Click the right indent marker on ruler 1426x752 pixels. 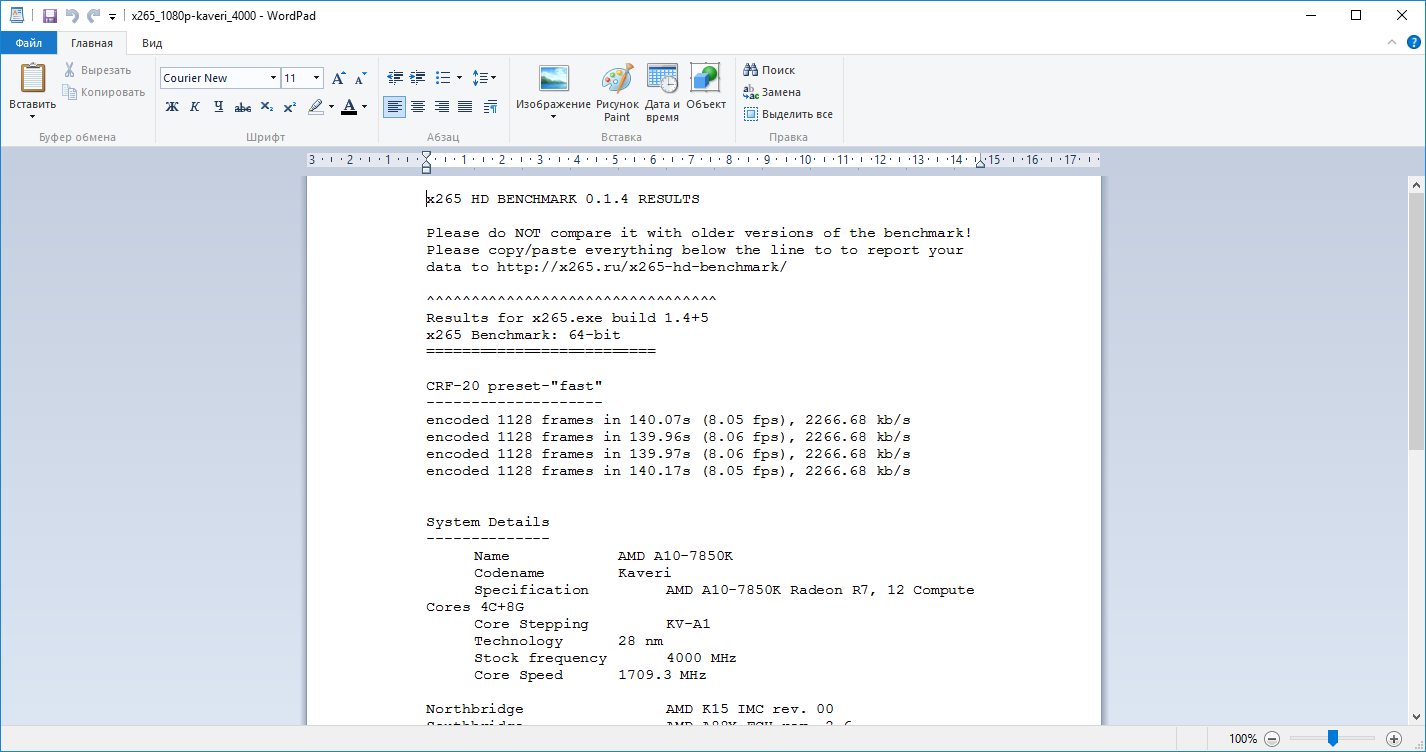980,163
